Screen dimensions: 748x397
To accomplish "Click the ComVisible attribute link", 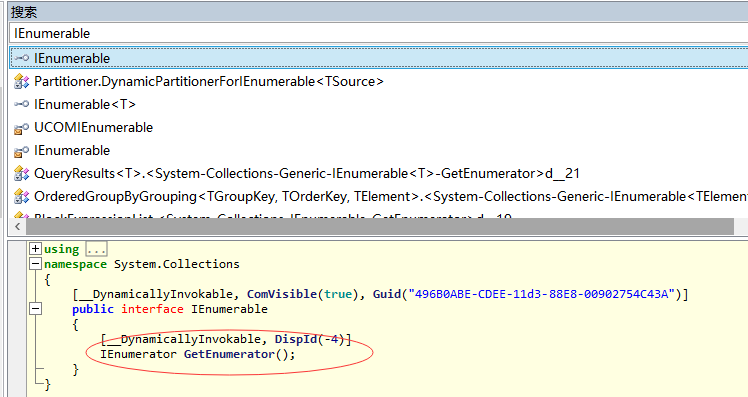I will tap(282, 294).
